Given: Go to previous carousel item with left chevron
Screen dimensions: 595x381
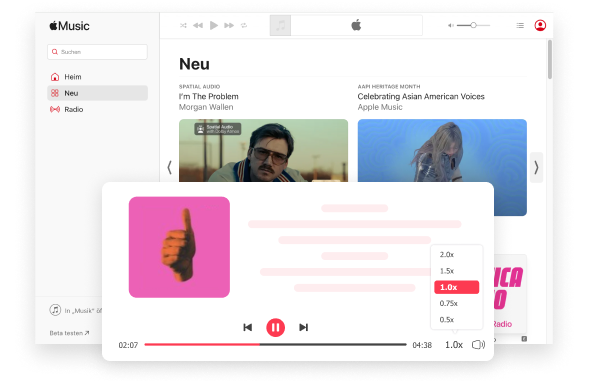Looking at the screenshot, I should coord(169,167).
